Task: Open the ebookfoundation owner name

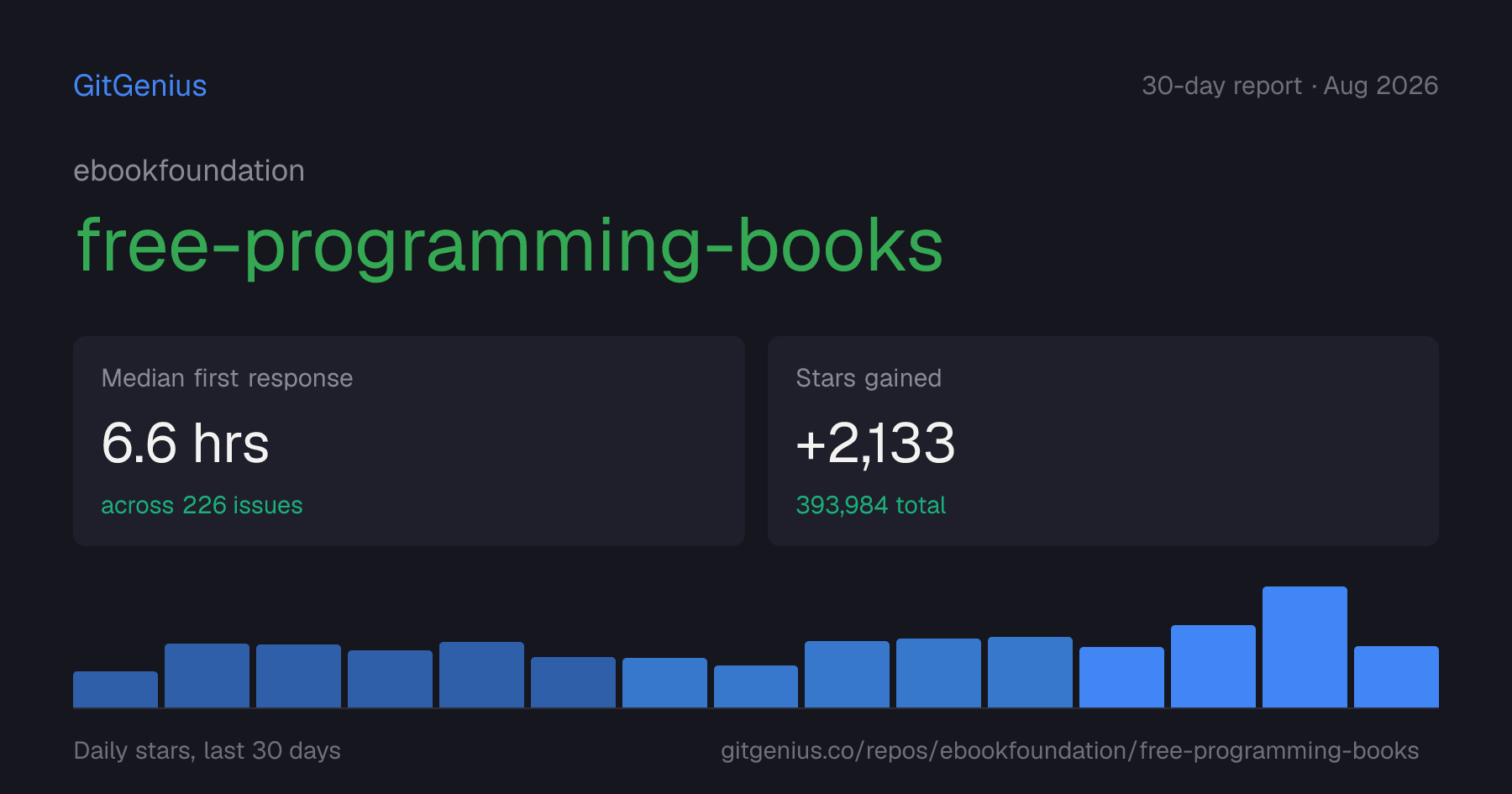Action: point(189,171)
